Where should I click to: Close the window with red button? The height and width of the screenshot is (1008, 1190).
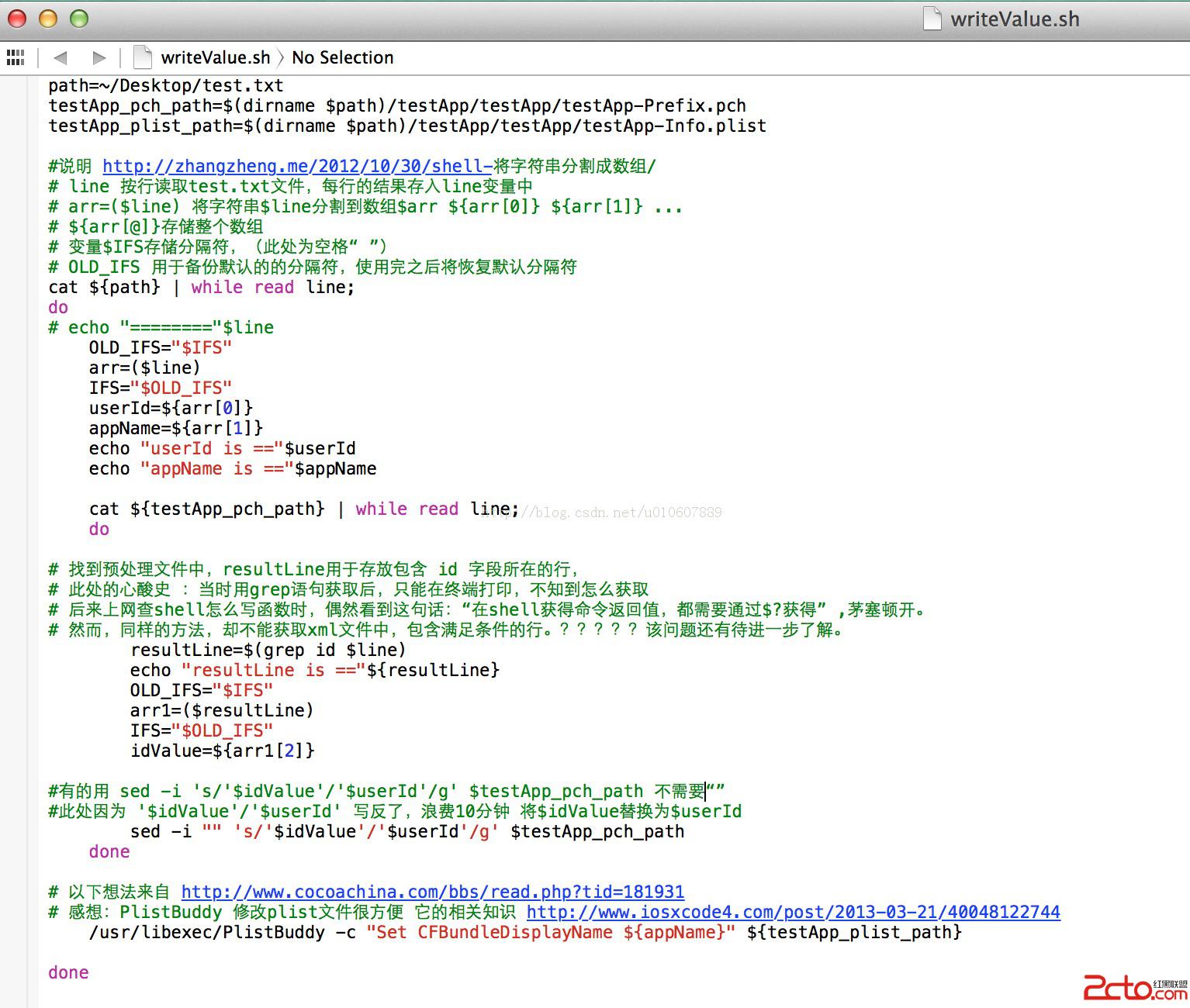(17, 19)
